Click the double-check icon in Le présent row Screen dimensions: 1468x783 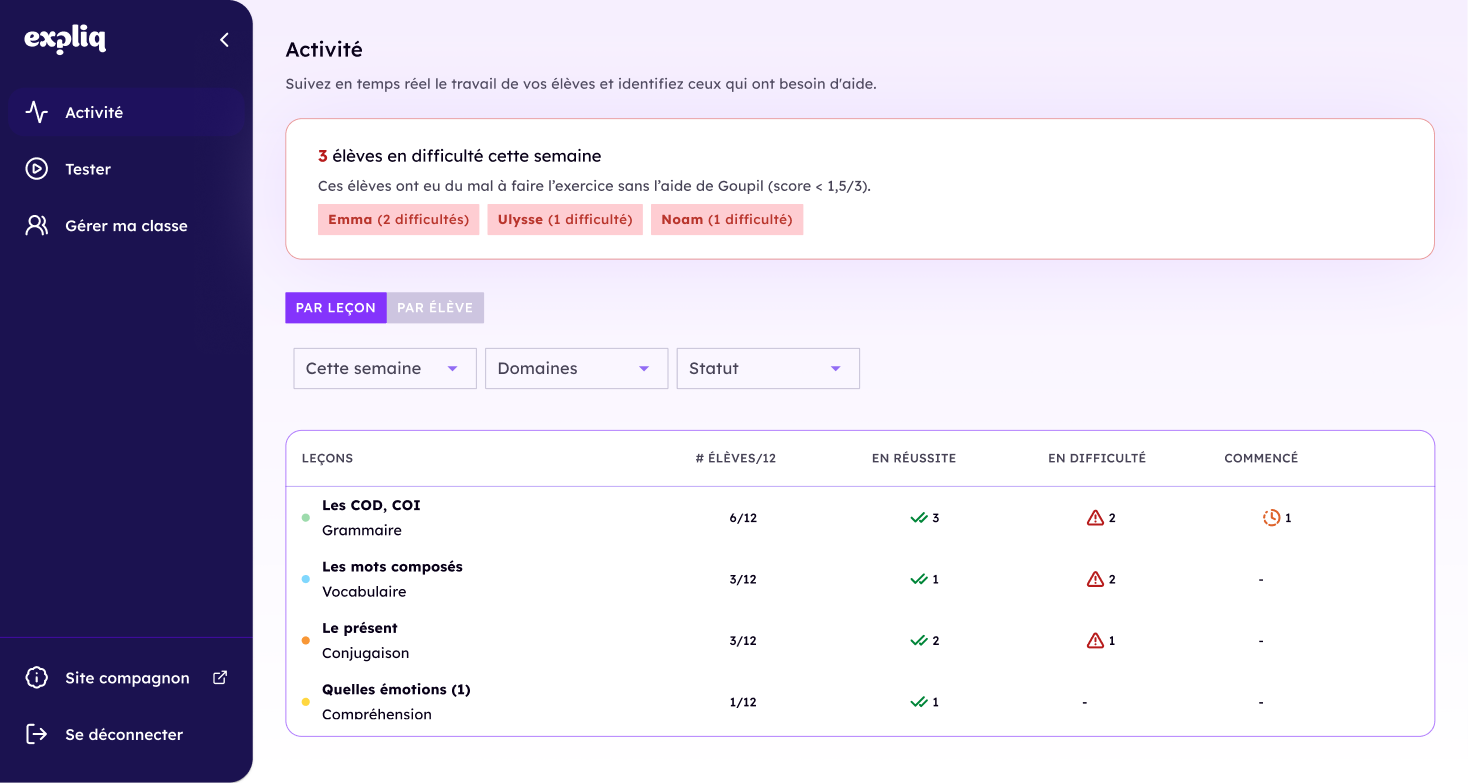pyautogui.click(x=919, y=641)
